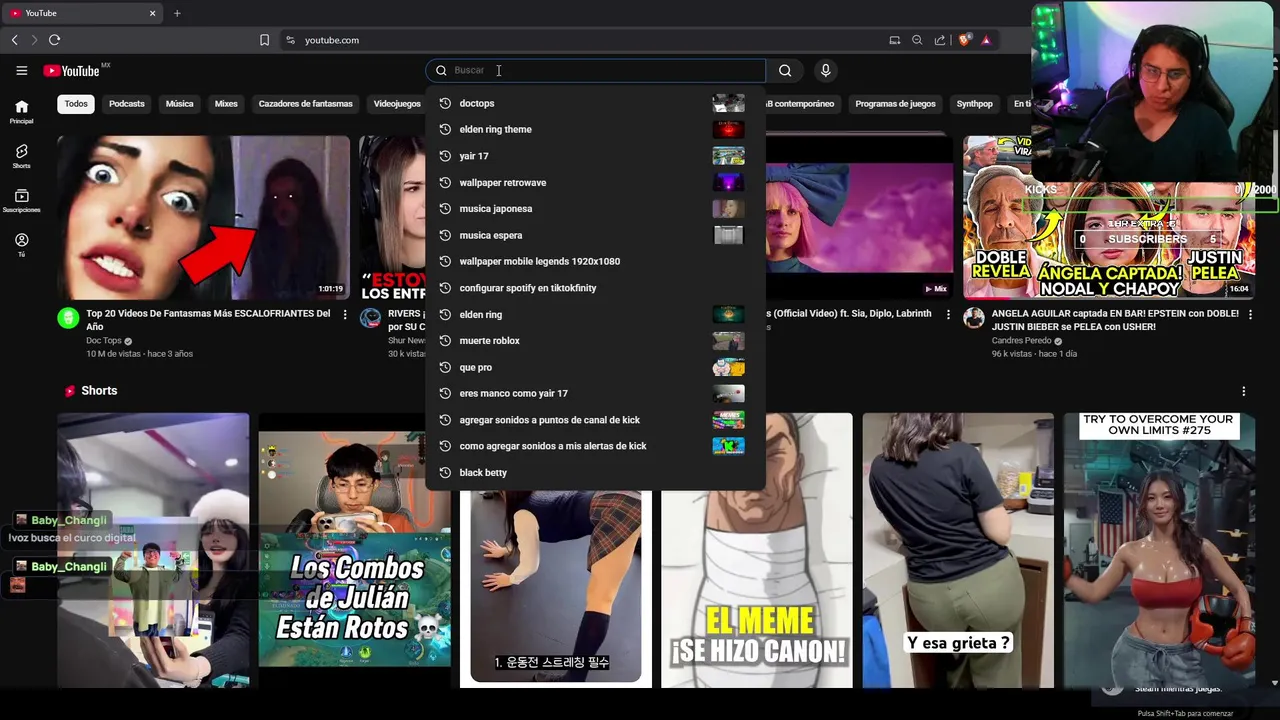Choose suggestion doctops
The image size is (1280, 720).
(x=595, y=103)
